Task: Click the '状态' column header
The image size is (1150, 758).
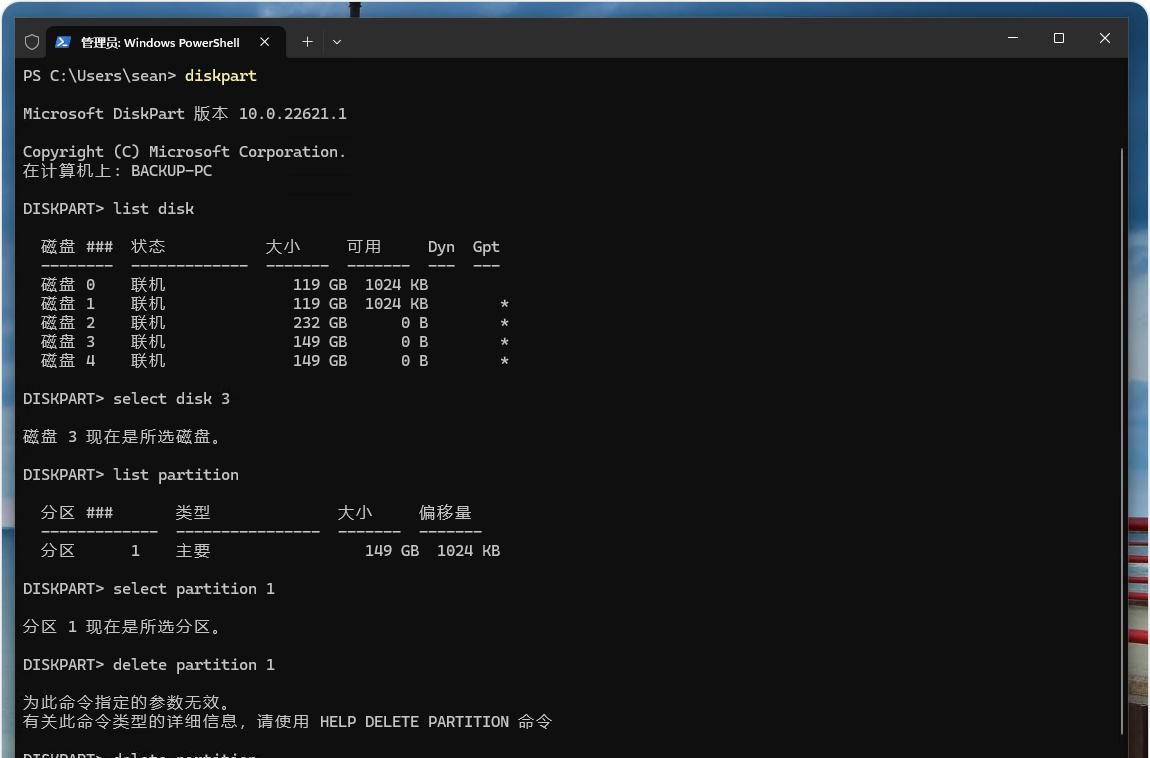Action: click(148, 247)
